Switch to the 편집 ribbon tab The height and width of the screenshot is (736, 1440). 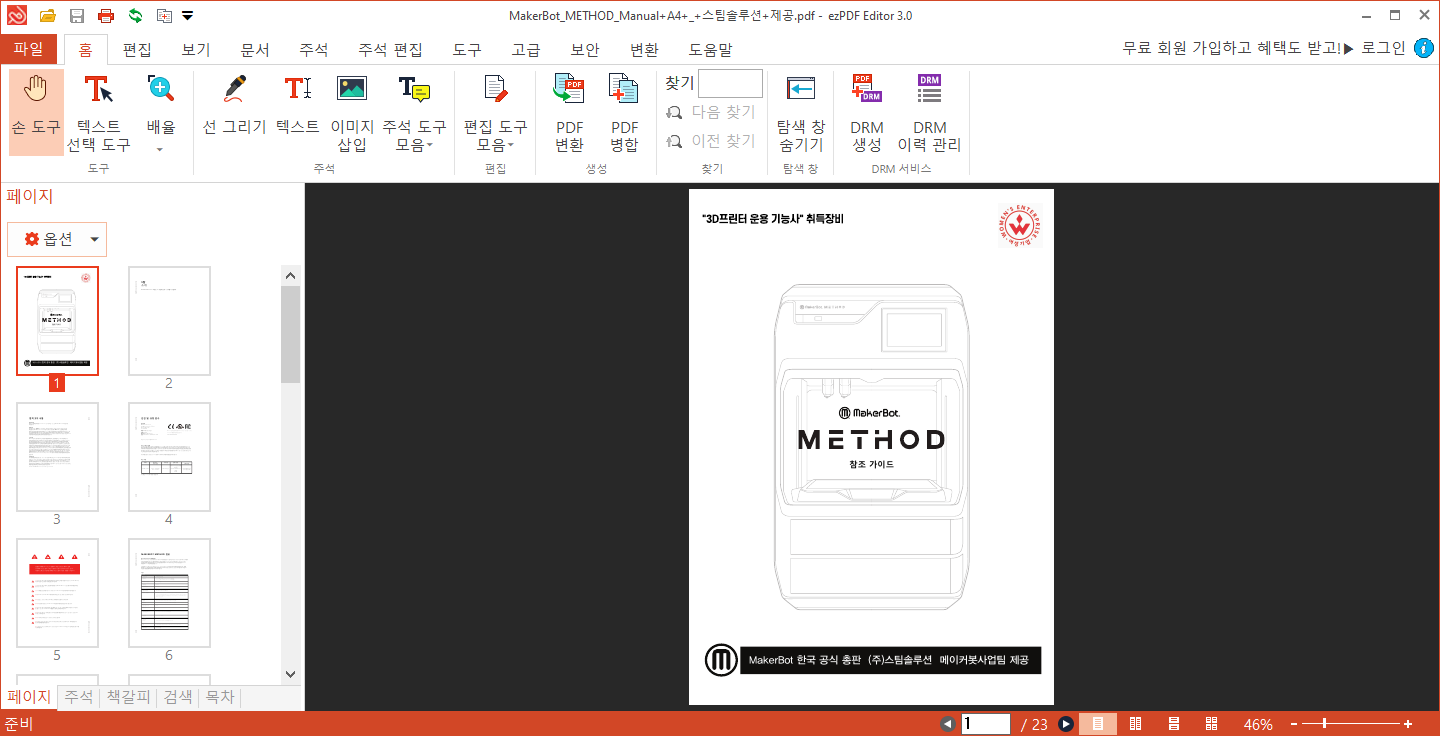[137, 49]
